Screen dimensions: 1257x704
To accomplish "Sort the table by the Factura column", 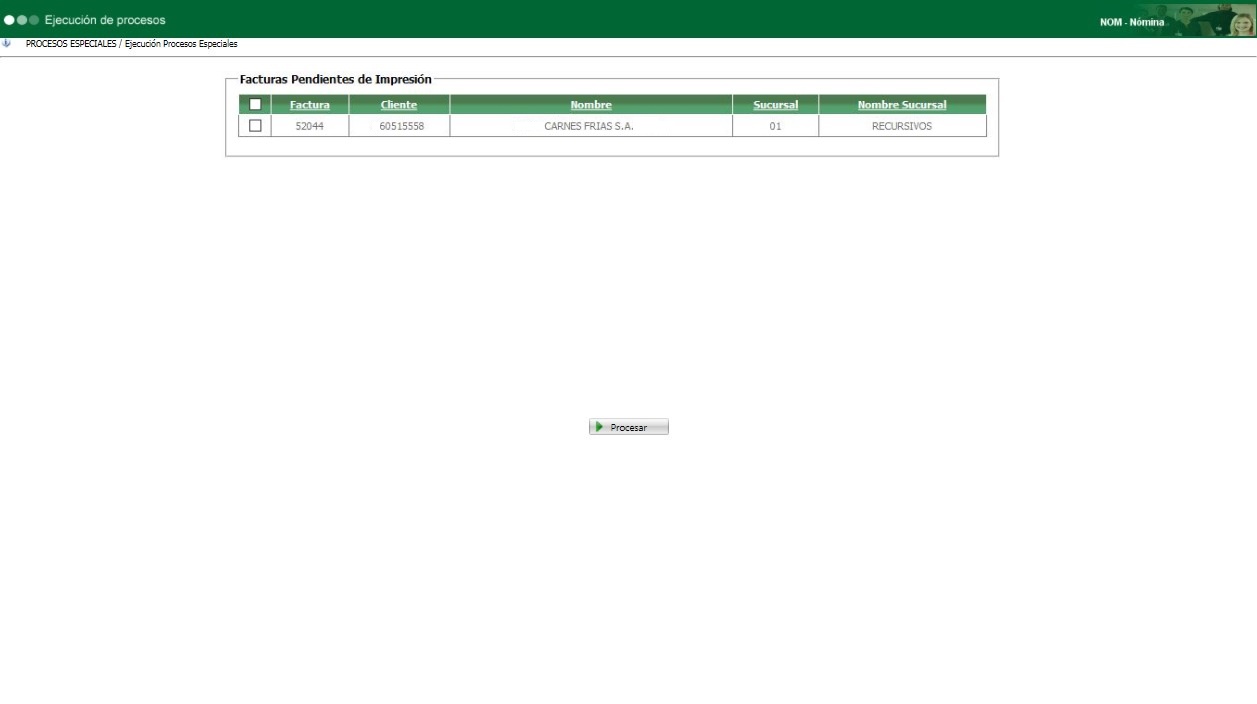I will pyautogui.click(x=311, y=104).
